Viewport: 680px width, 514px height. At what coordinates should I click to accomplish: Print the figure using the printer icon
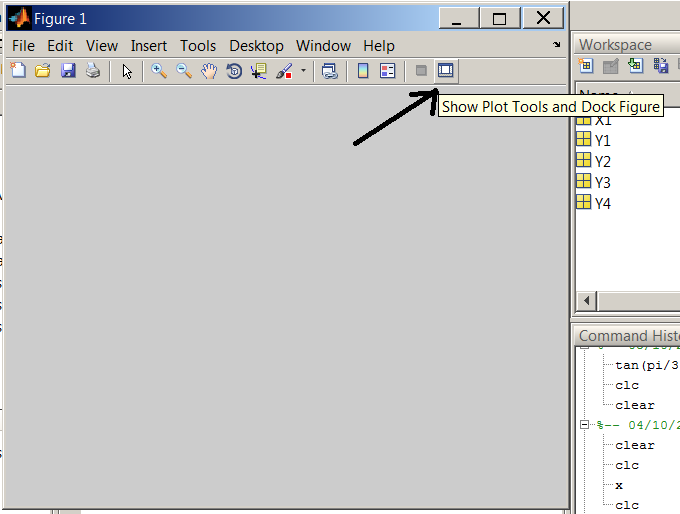click(x=93, y=71)
